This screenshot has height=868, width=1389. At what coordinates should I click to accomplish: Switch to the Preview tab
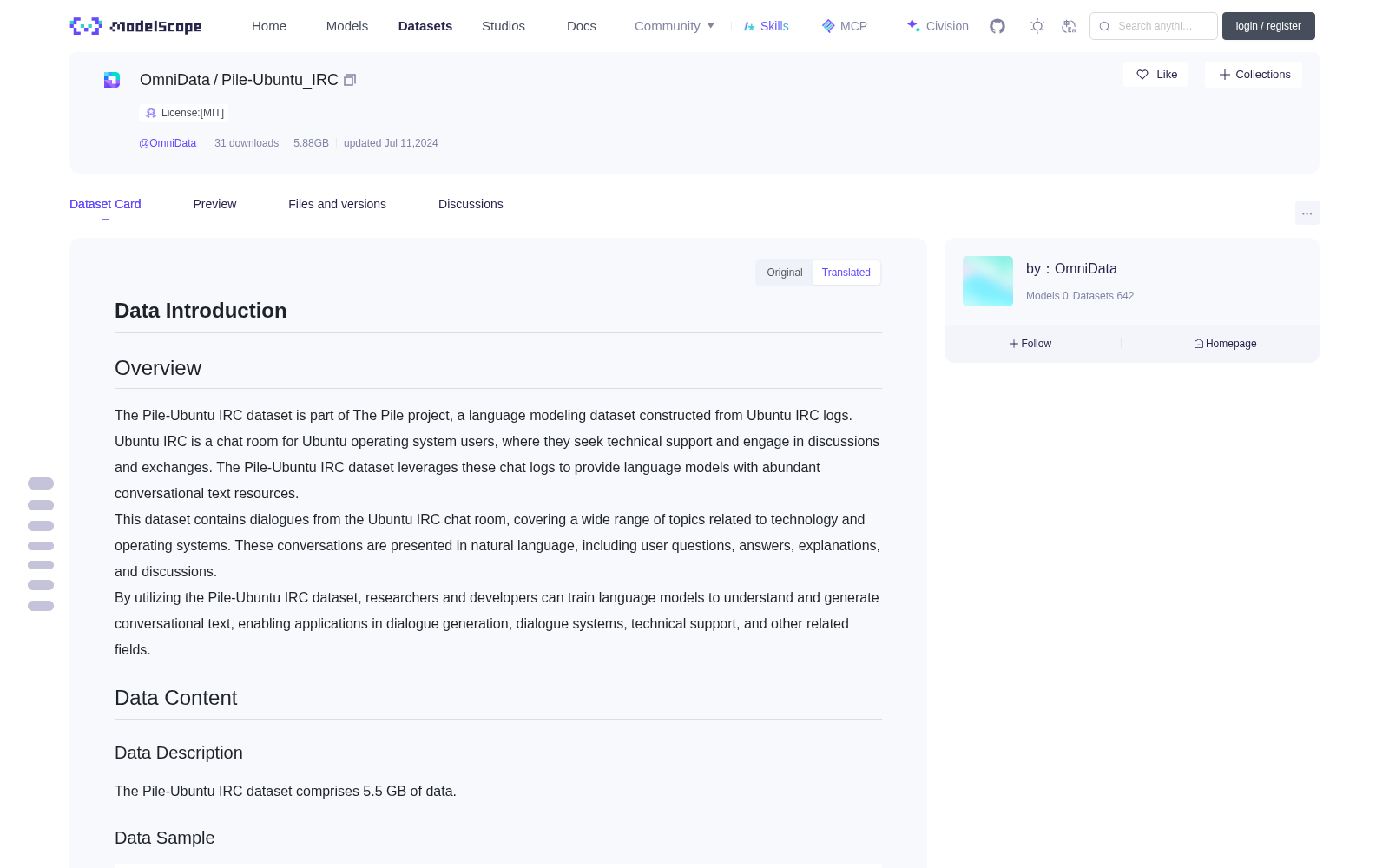click(x=214, y=204)
